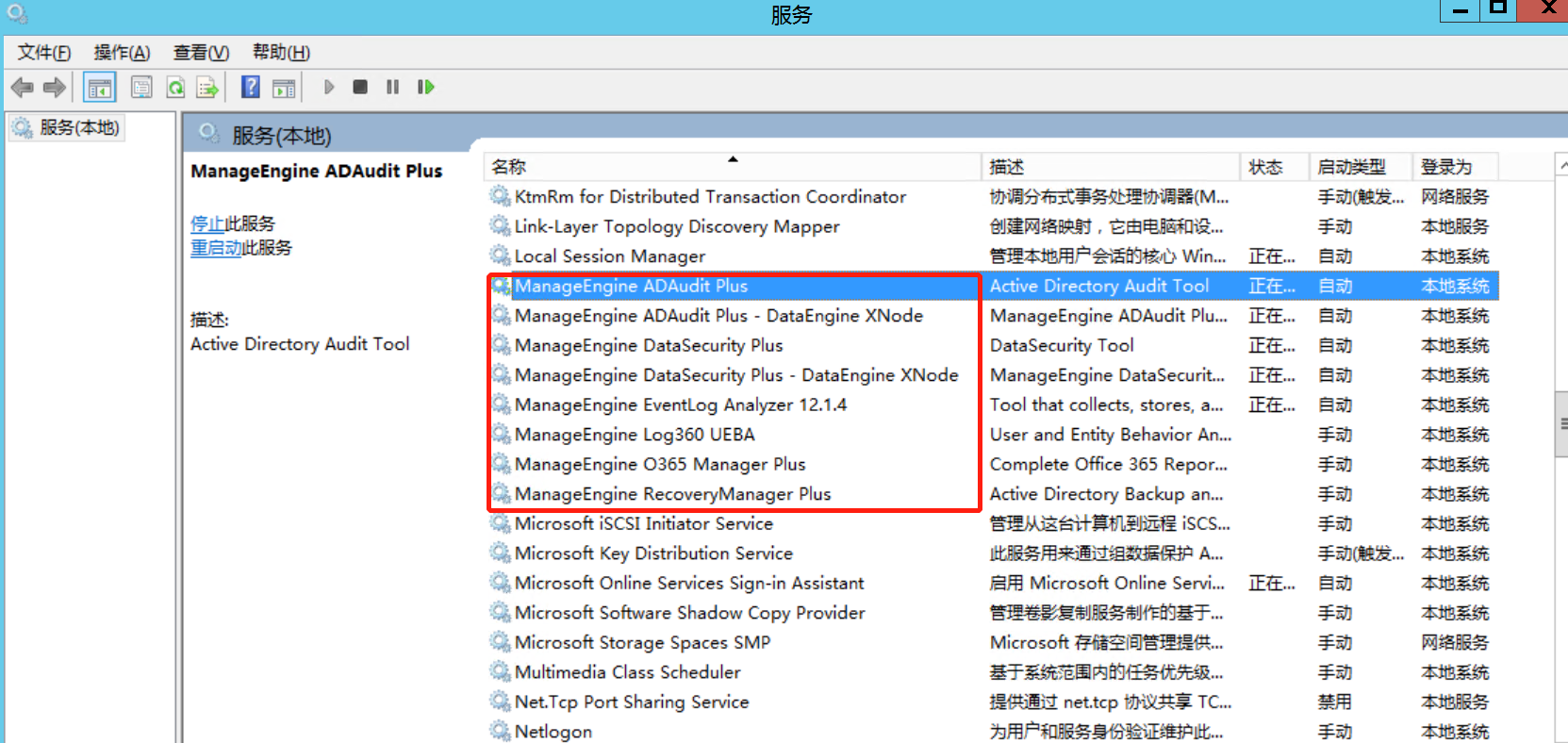The width and height of the screenshot is (1568, 743).
Task: Click description 'User and Entity Behavior An...'
Action: point(1111,435)
